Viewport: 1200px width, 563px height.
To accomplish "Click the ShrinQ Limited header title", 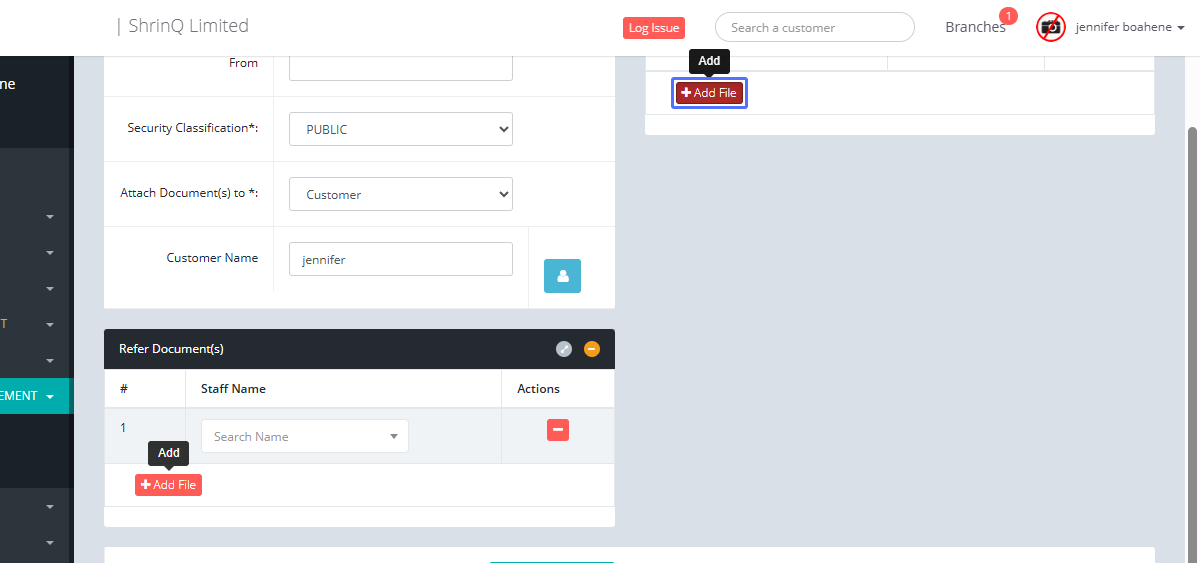I will (188, 26).
